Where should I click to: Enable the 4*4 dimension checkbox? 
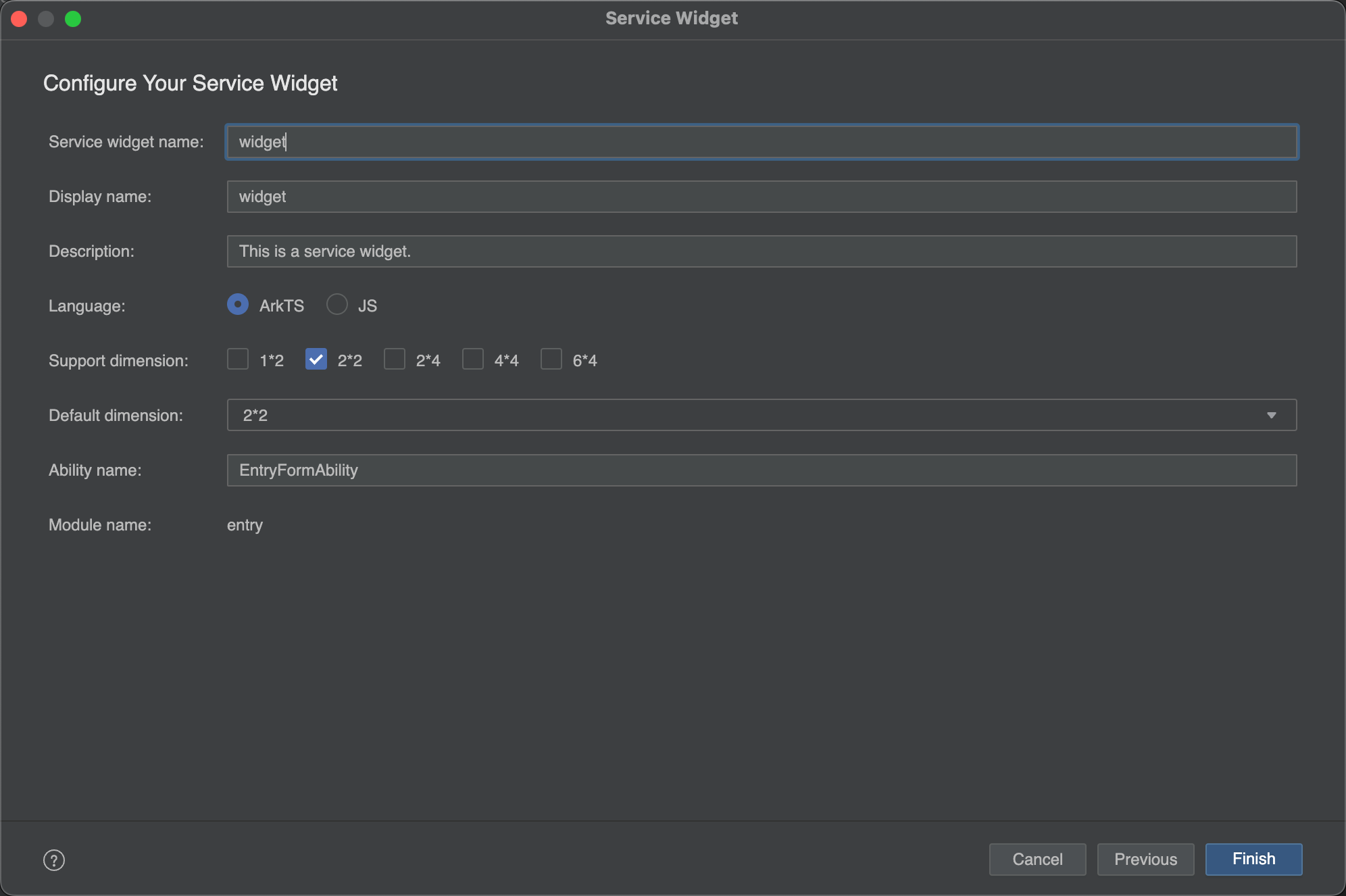tap(473, 359)
